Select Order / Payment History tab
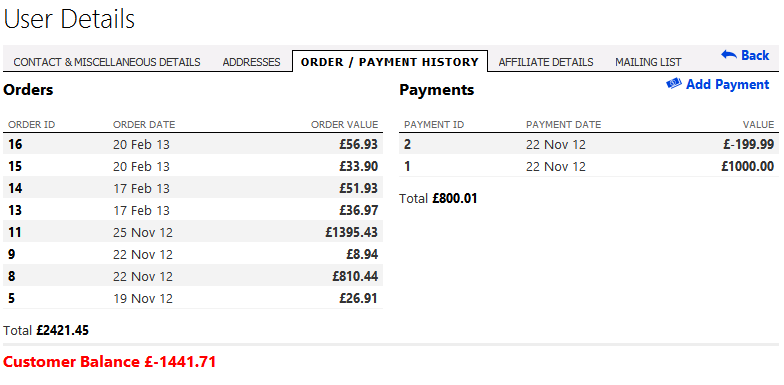The image size is (784, 385). pos(390,62)
